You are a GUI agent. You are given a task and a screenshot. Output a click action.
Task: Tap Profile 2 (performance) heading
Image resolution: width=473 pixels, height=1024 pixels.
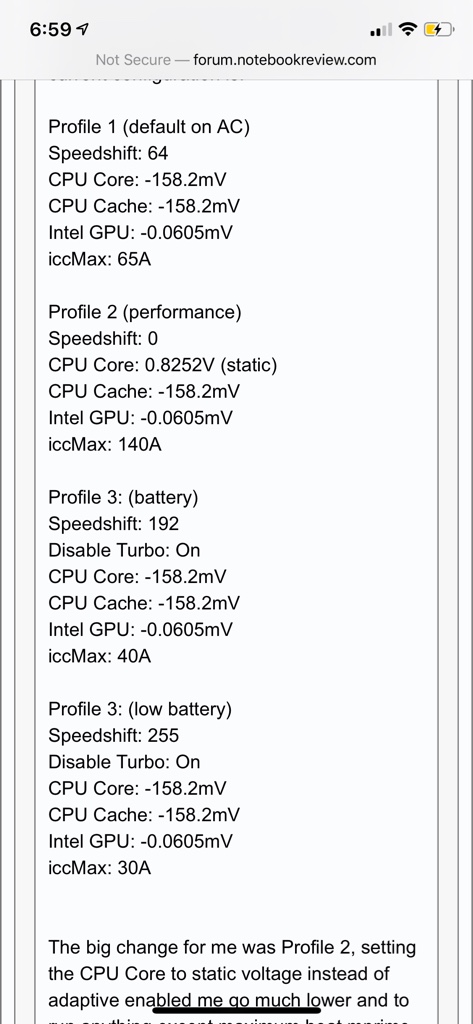[x=145, y=312]
